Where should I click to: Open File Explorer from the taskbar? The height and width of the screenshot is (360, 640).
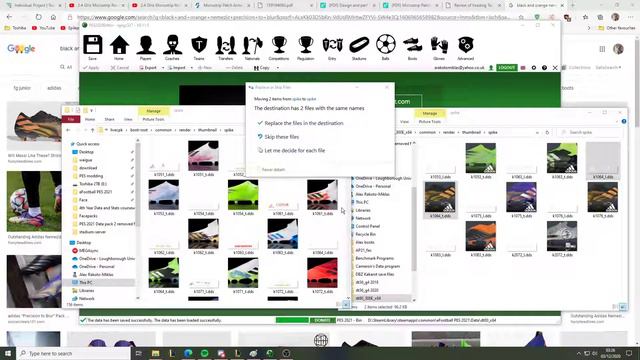click(156, 353)
